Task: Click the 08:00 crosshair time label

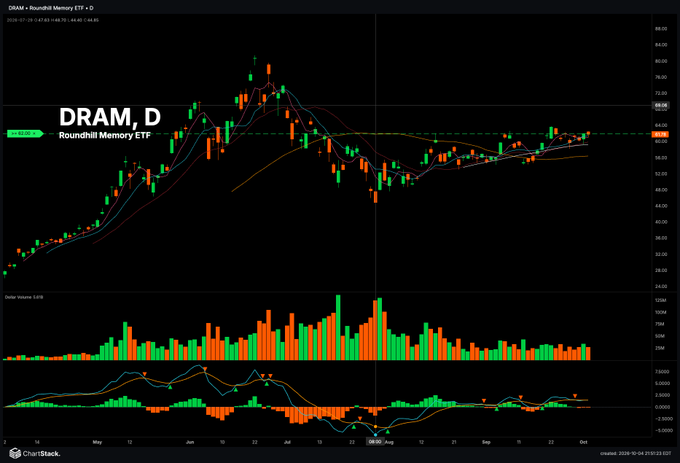Action: (375, 442)
